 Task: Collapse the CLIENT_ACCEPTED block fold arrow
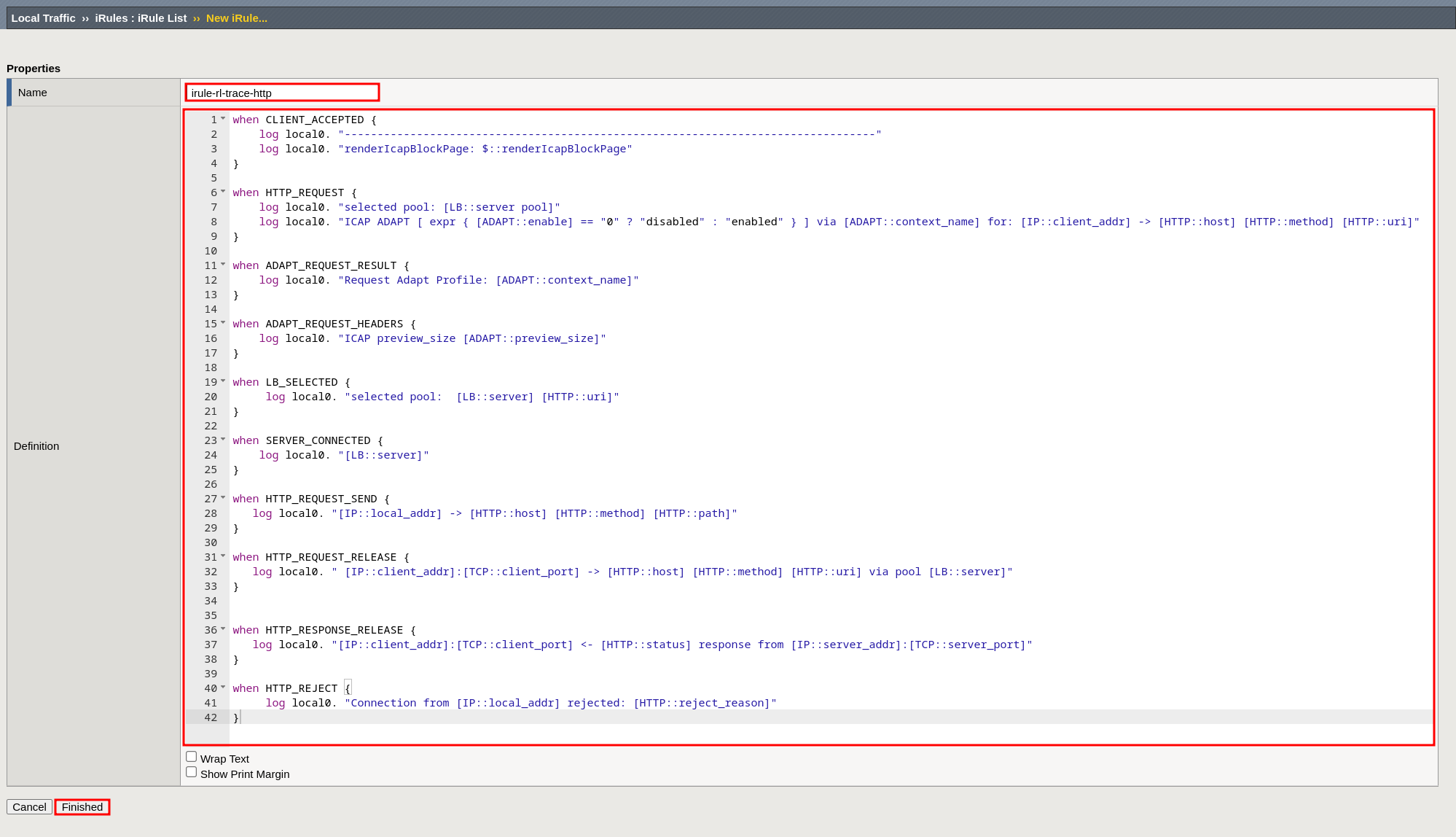tap(223, 119)
